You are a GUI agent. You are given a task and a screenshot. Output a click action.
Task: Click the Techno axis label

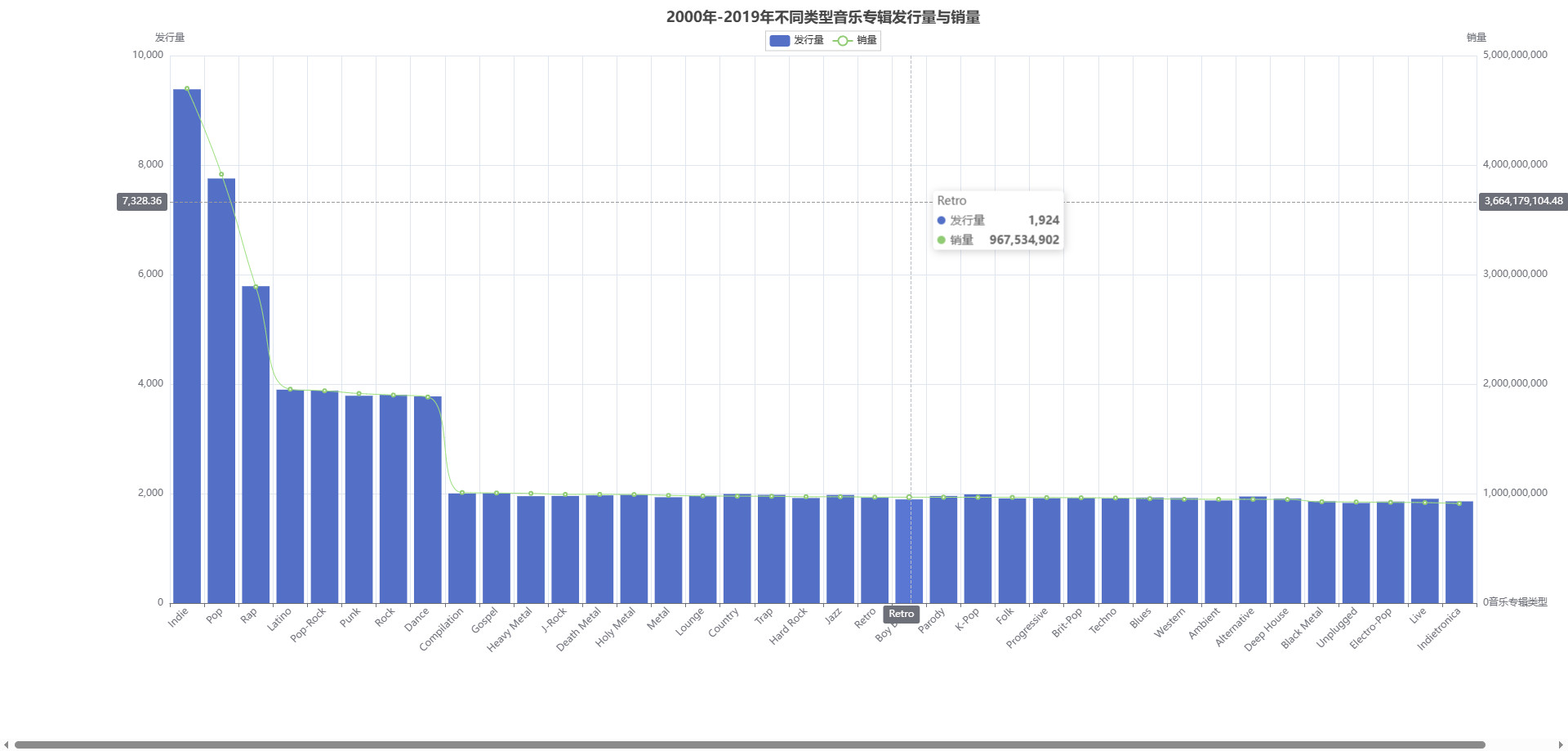(1102, 620)
